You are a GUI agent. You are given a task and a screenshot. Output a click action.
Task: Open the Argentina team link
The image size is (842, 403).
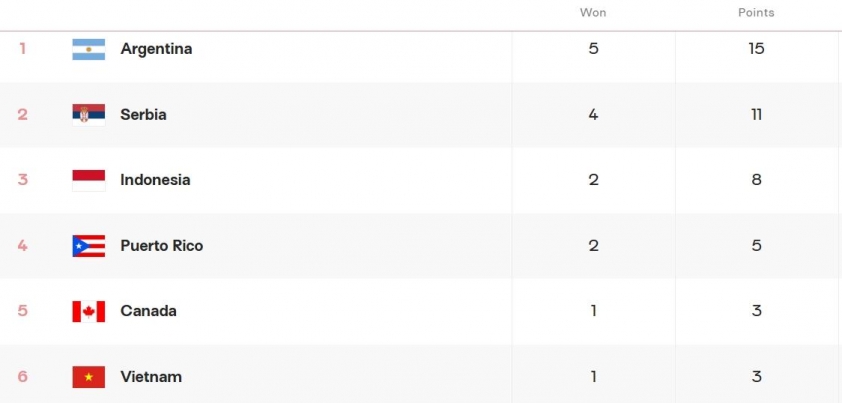[x=156, y=49]
